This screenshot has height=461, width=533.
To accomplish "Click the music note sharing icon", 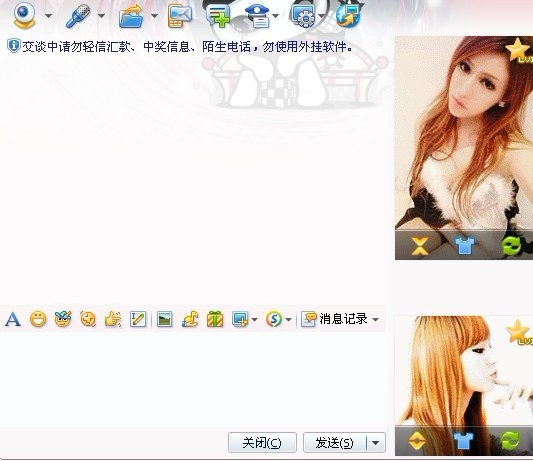I will pyautogui.click(x=190, y=319).
